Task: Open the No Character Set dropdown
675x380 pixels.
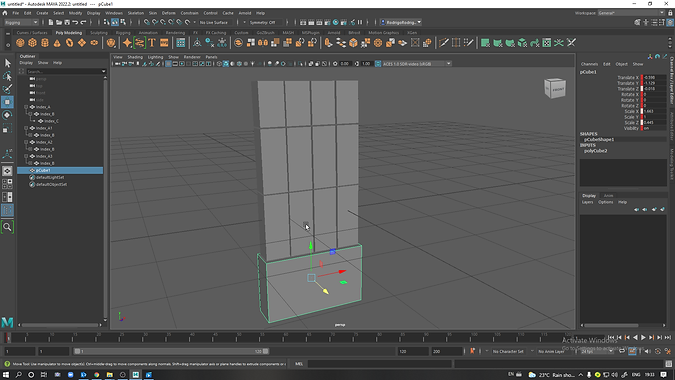Action: tap(511, 351)
